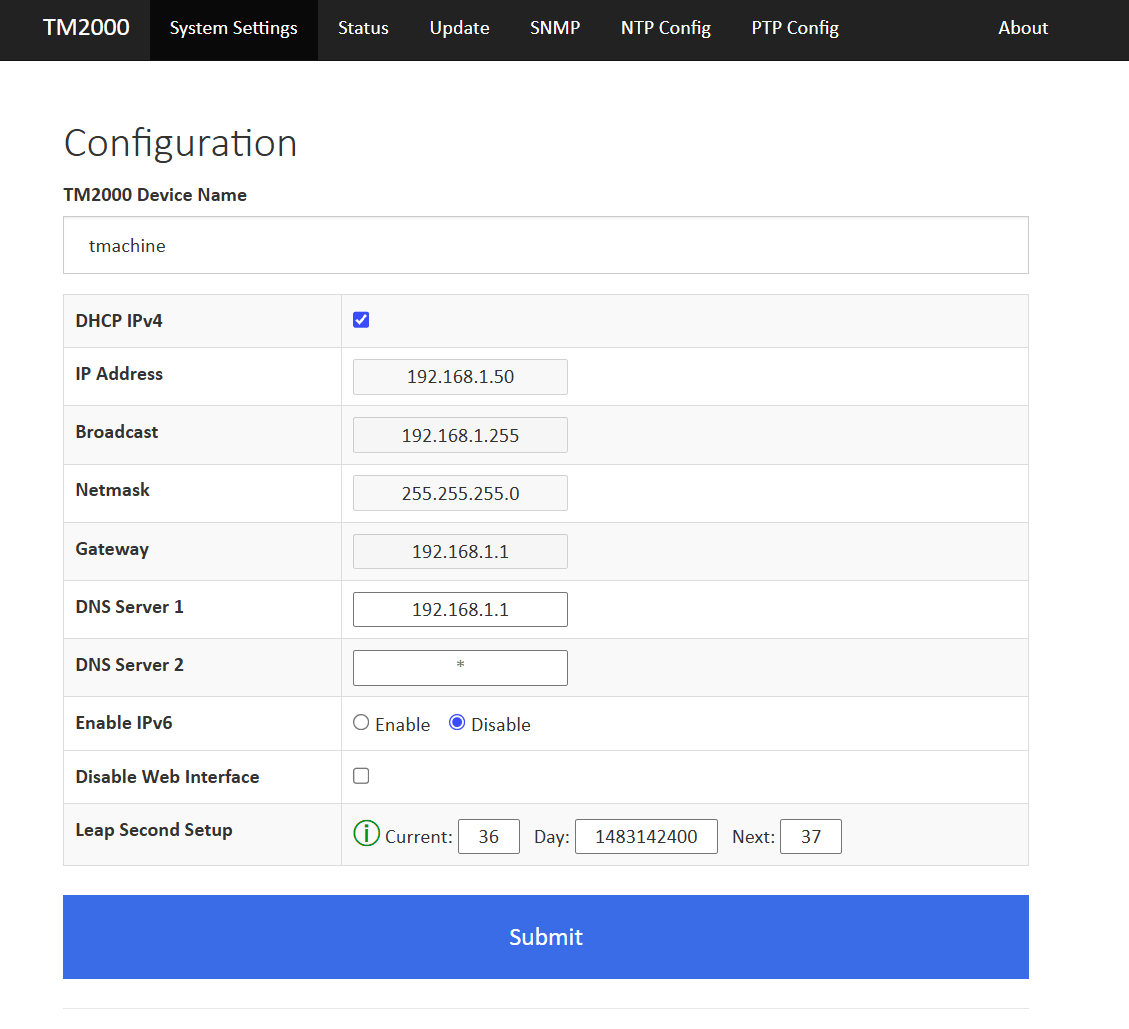Select the IPv6 Enable radio button
The width and height of the screenshot is (1129, 1029).
pos(361,722)
